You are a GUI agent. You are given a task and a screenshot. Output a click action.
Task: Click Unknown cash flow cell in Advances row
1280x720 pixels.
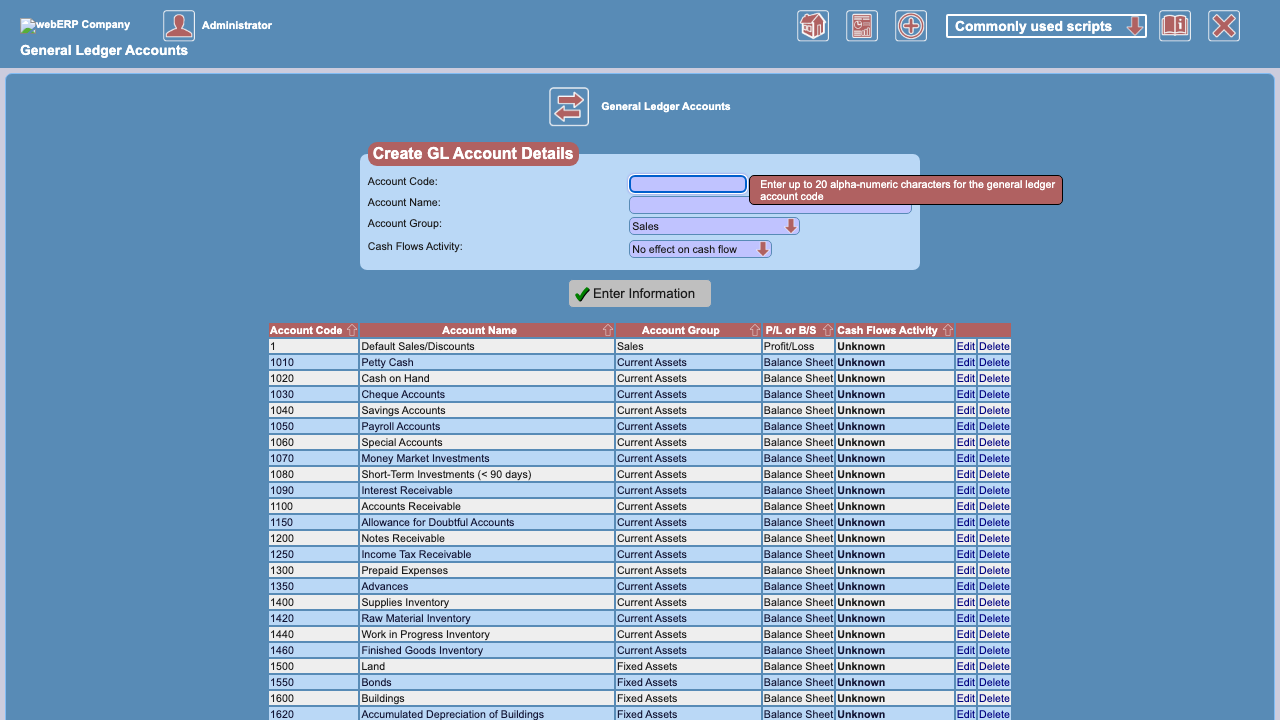pos(895,586)
